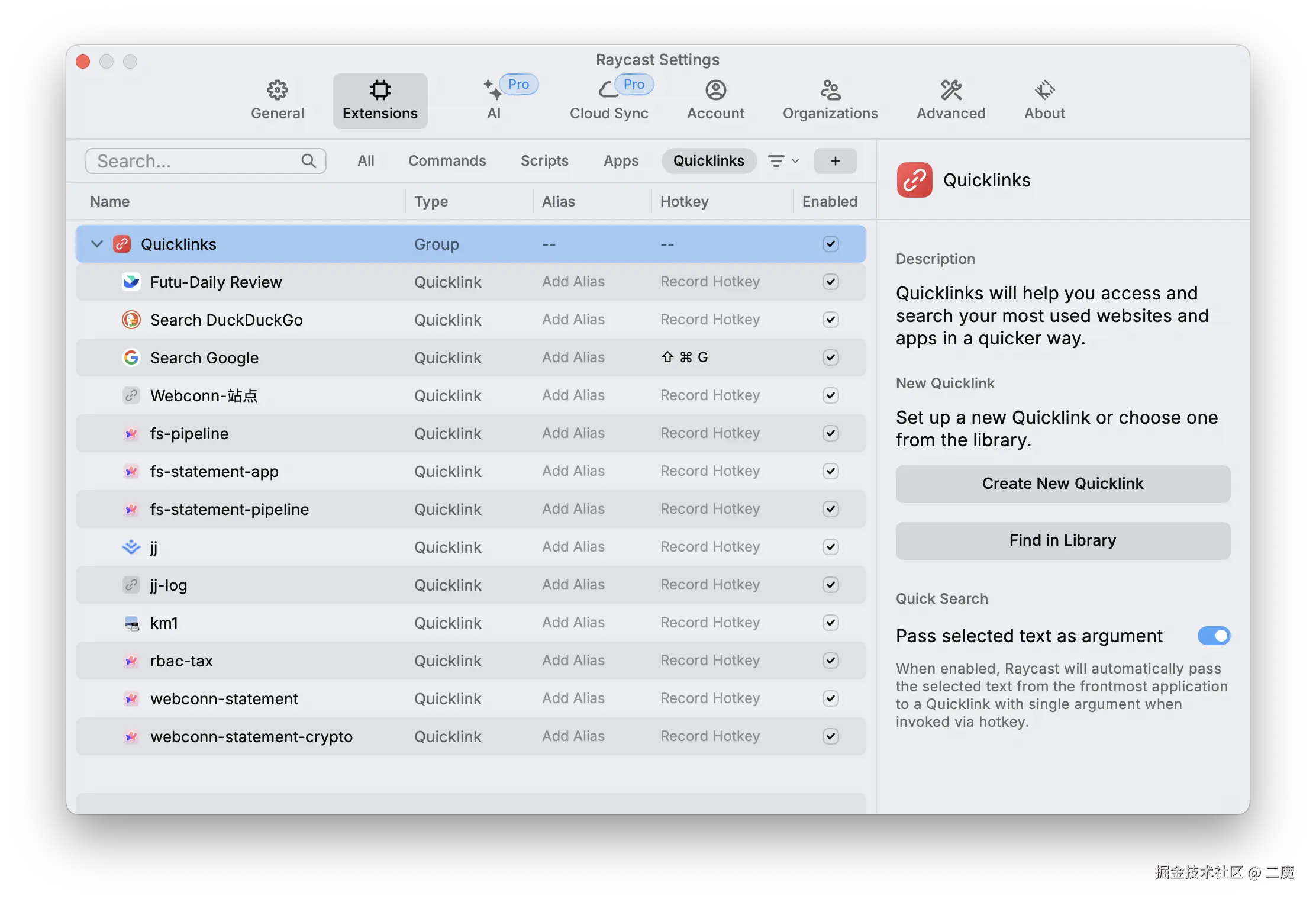Click Find in Library button
Viewport: 1316px width, 902px height.
[x=1063, y=540]
